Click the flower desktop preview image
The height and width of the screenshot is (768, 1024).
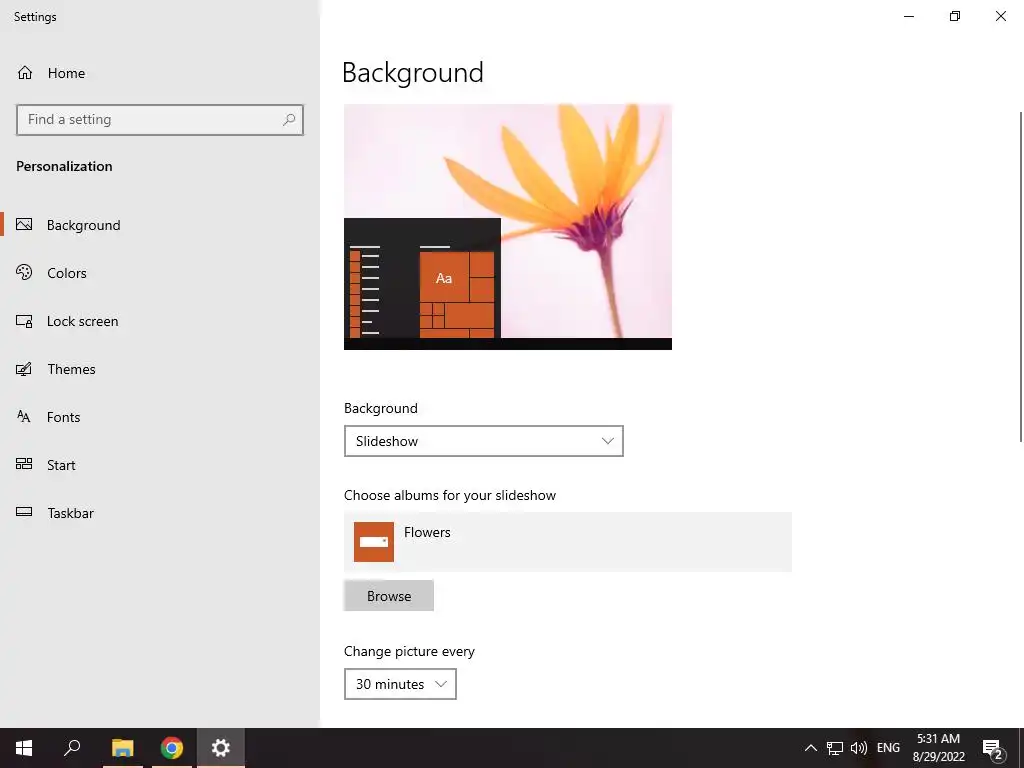pos(507,227)
